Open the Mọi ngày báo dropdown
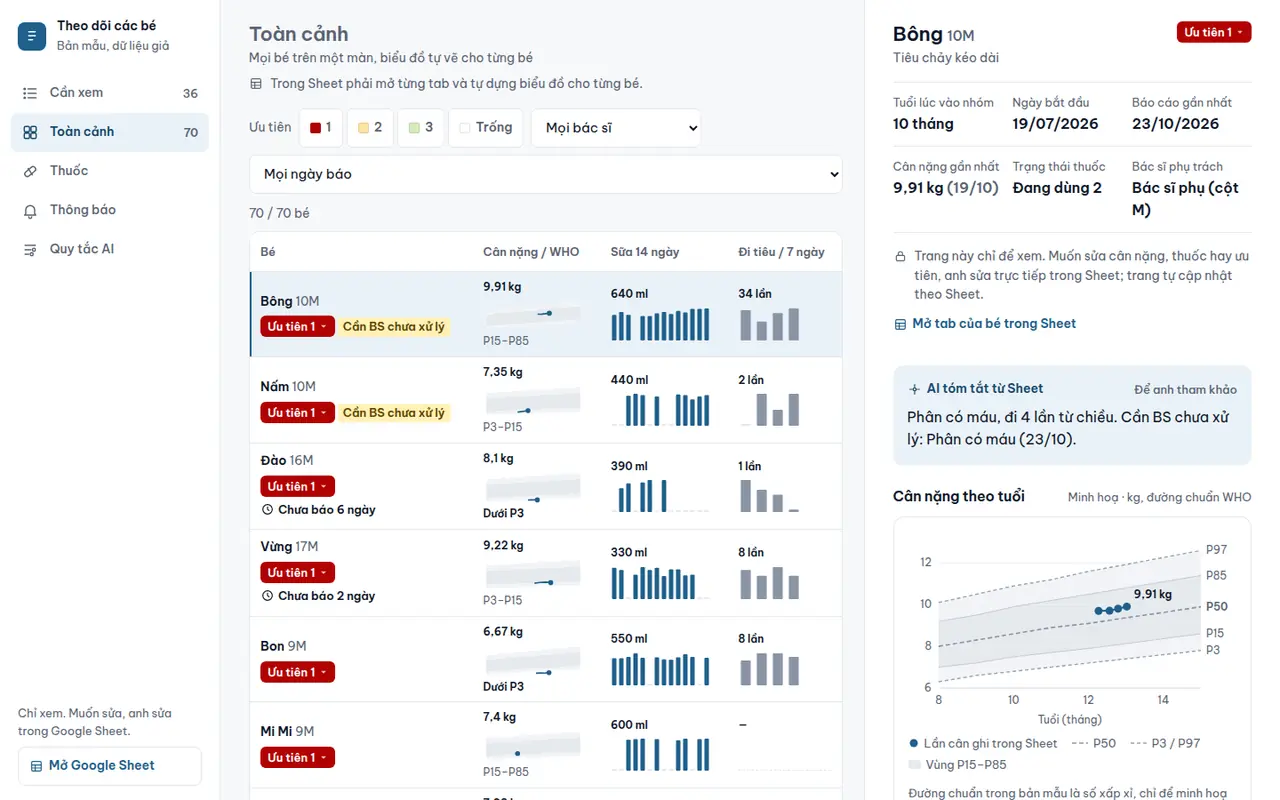Image resolution: width=1280 pixels, height=800 pixels. 546,174
